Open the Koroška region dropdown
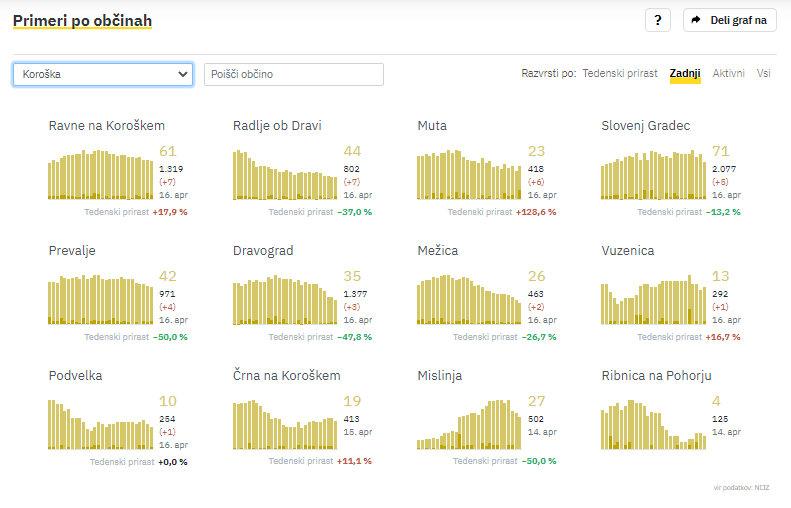Viewport: 791px width, 508px height. coord(103,74)
